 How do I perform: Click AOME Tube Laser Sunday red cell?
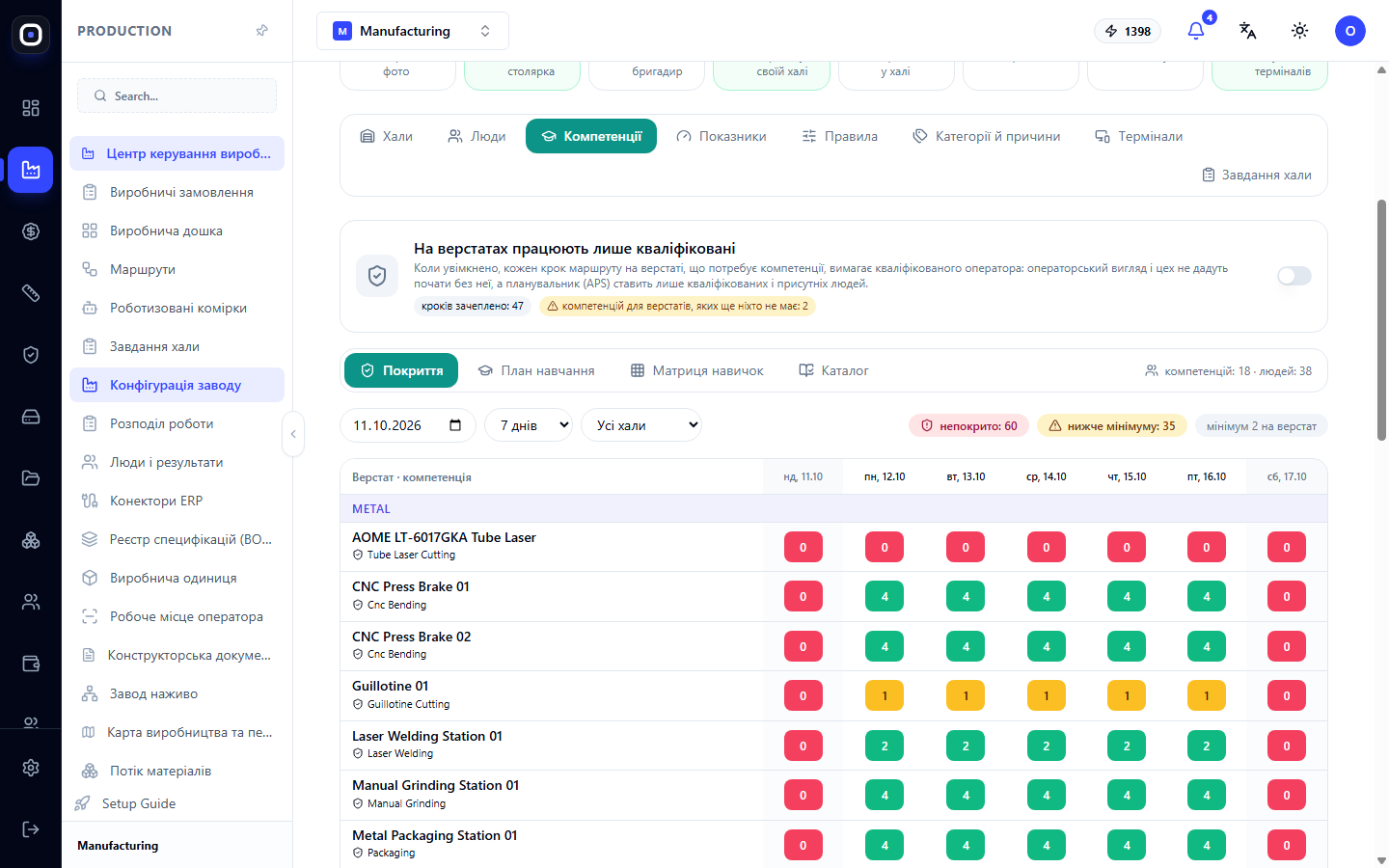(x=803, y=547)
